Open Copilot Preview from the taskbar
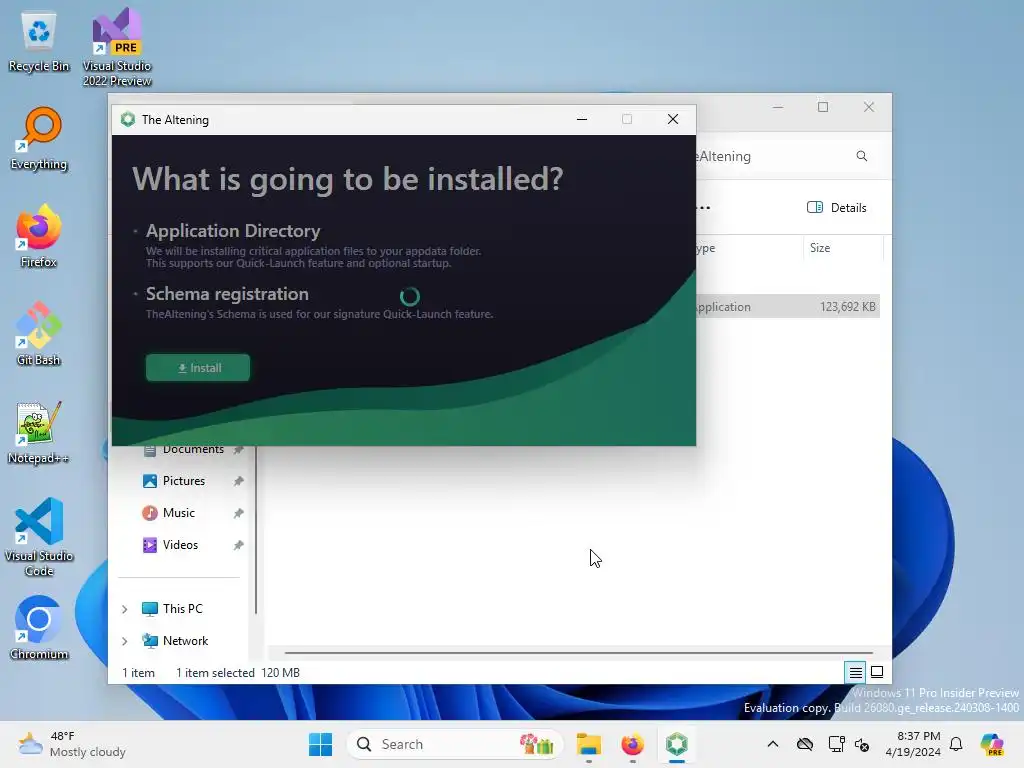 [x=992, y=744]
